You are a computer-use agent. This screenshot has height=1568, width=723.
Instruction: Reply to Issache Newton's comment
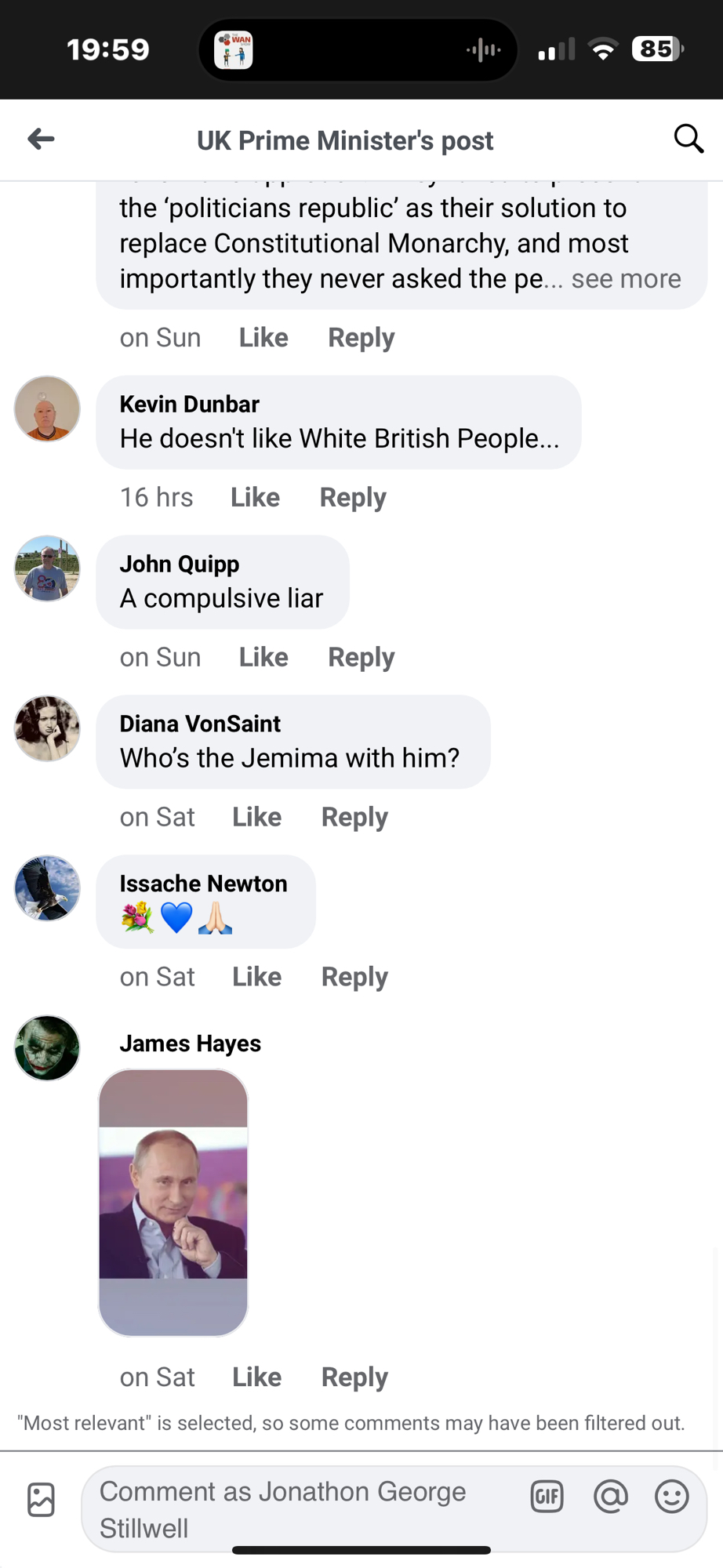pos(354,977)
